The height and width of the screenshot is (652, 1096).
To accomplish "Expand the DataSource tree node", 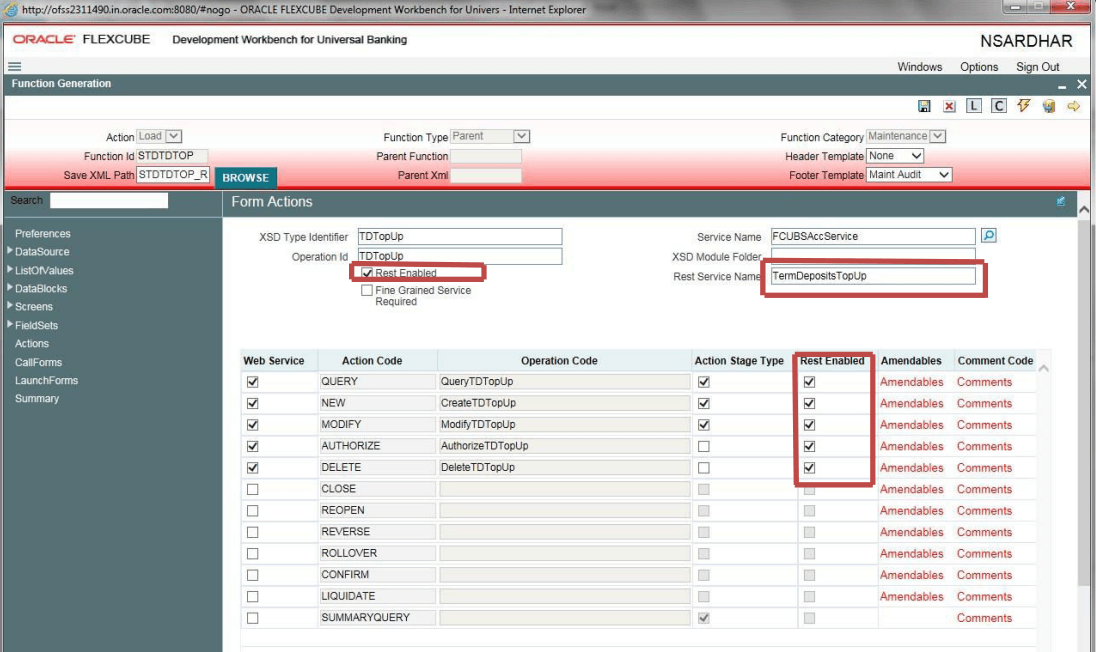I will click(11, 252).
